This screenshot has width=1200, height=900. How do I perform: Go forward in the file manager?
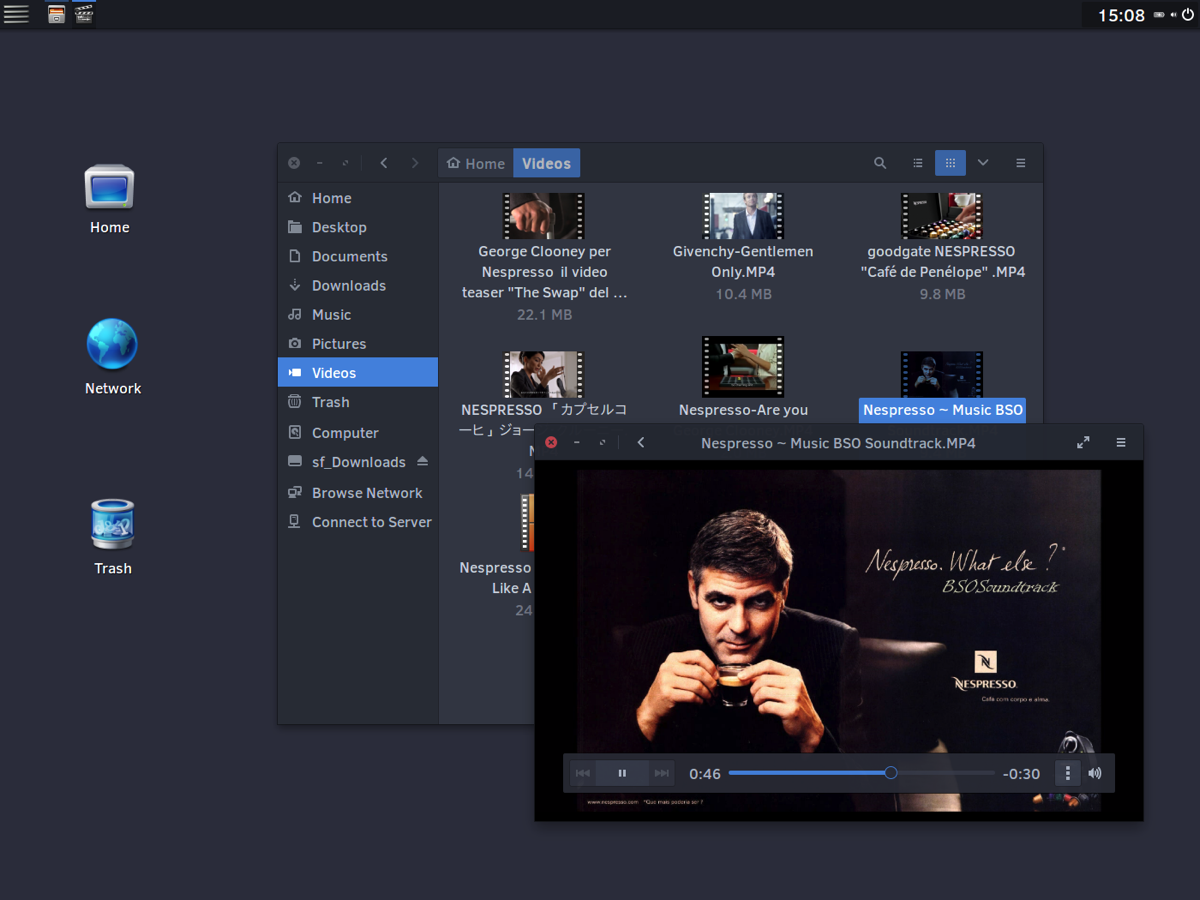(415, 163)
